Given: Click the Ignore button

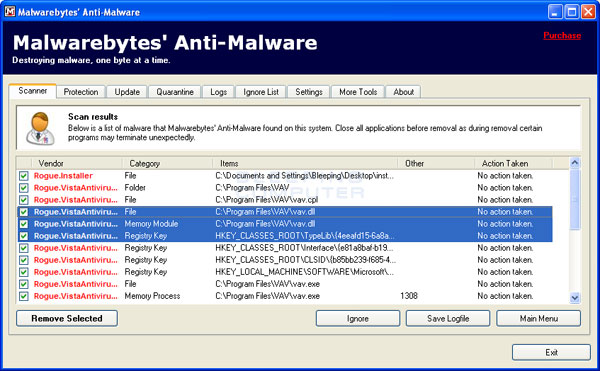Looking at the screenshot, I should point(358,318).
